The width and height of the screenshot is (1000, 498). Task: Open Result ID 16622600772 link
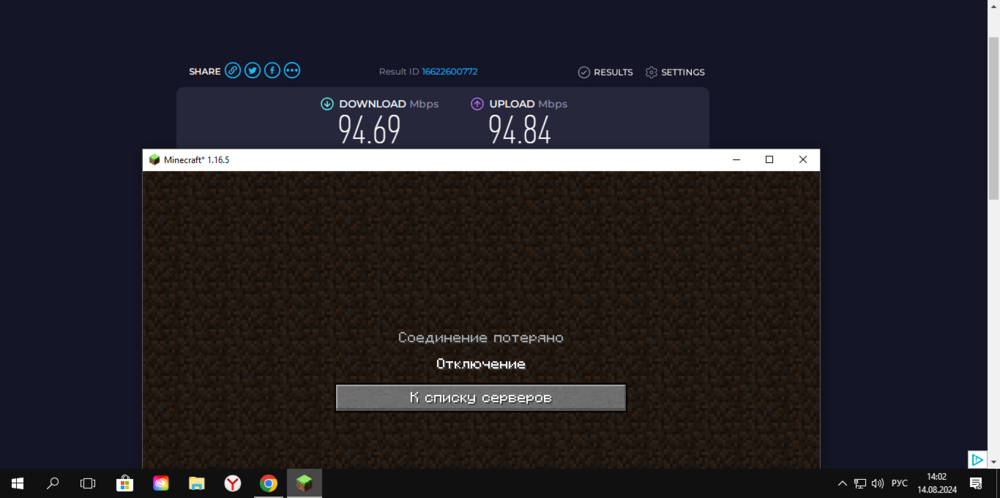tap(450, 71)
